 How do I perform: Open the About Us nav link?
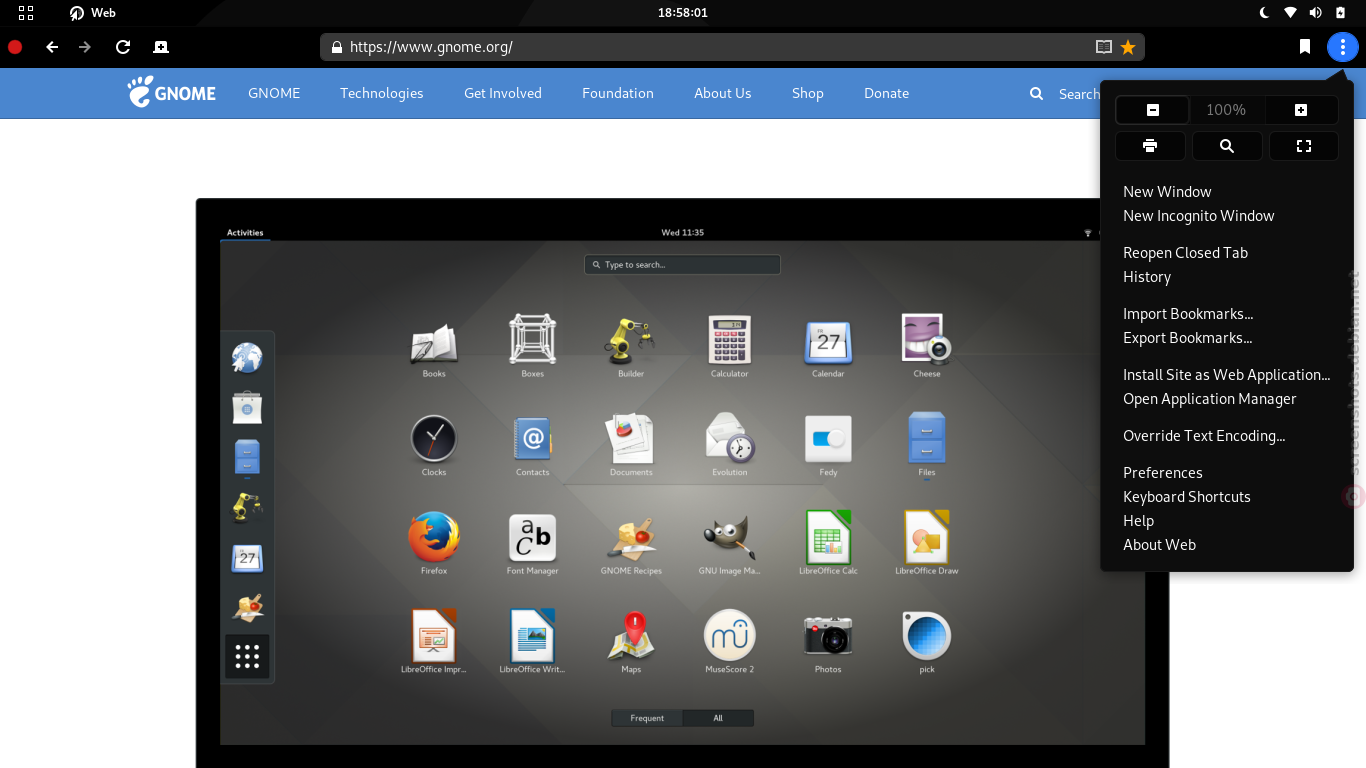pos(722,93)
